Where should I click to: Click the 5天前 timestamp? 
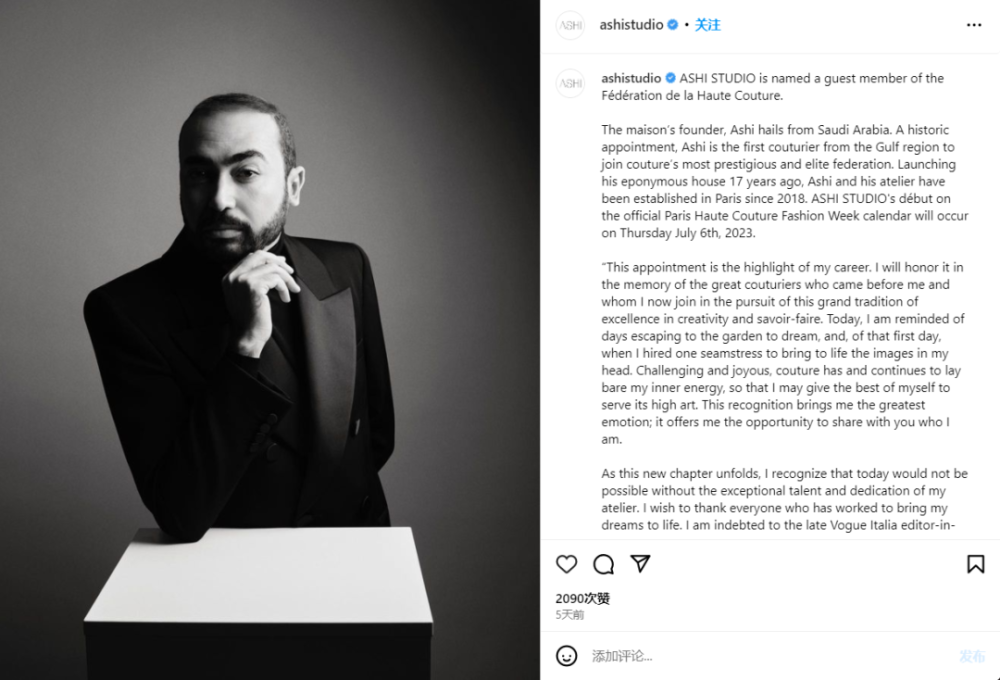tap(570, 615)
